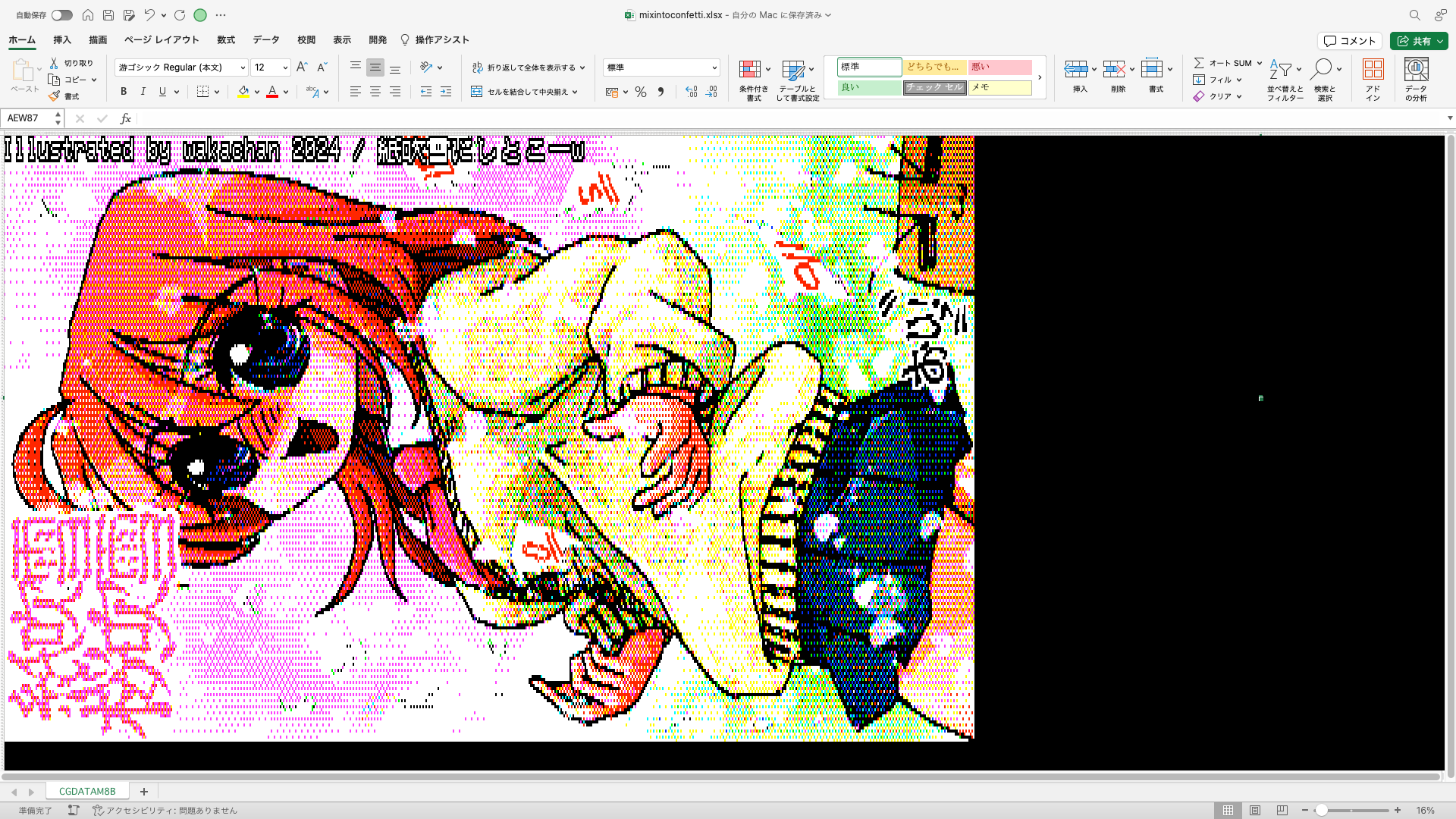Image resolution: width=1456 pixels, height=819 pixels.
Task: Click the decrease indent icon
Action: click(426, 92)
